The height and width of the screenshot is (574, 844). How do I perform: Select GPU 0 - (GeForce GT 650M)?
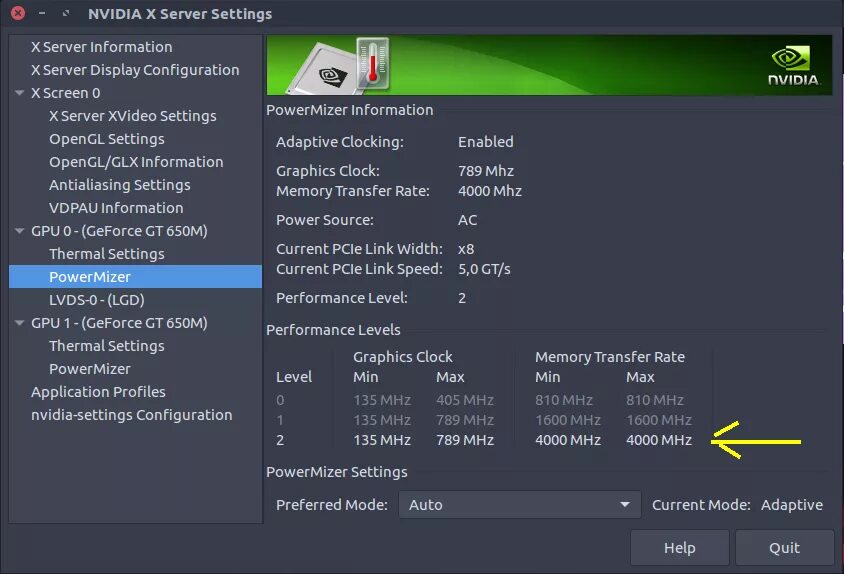[119, 231]
